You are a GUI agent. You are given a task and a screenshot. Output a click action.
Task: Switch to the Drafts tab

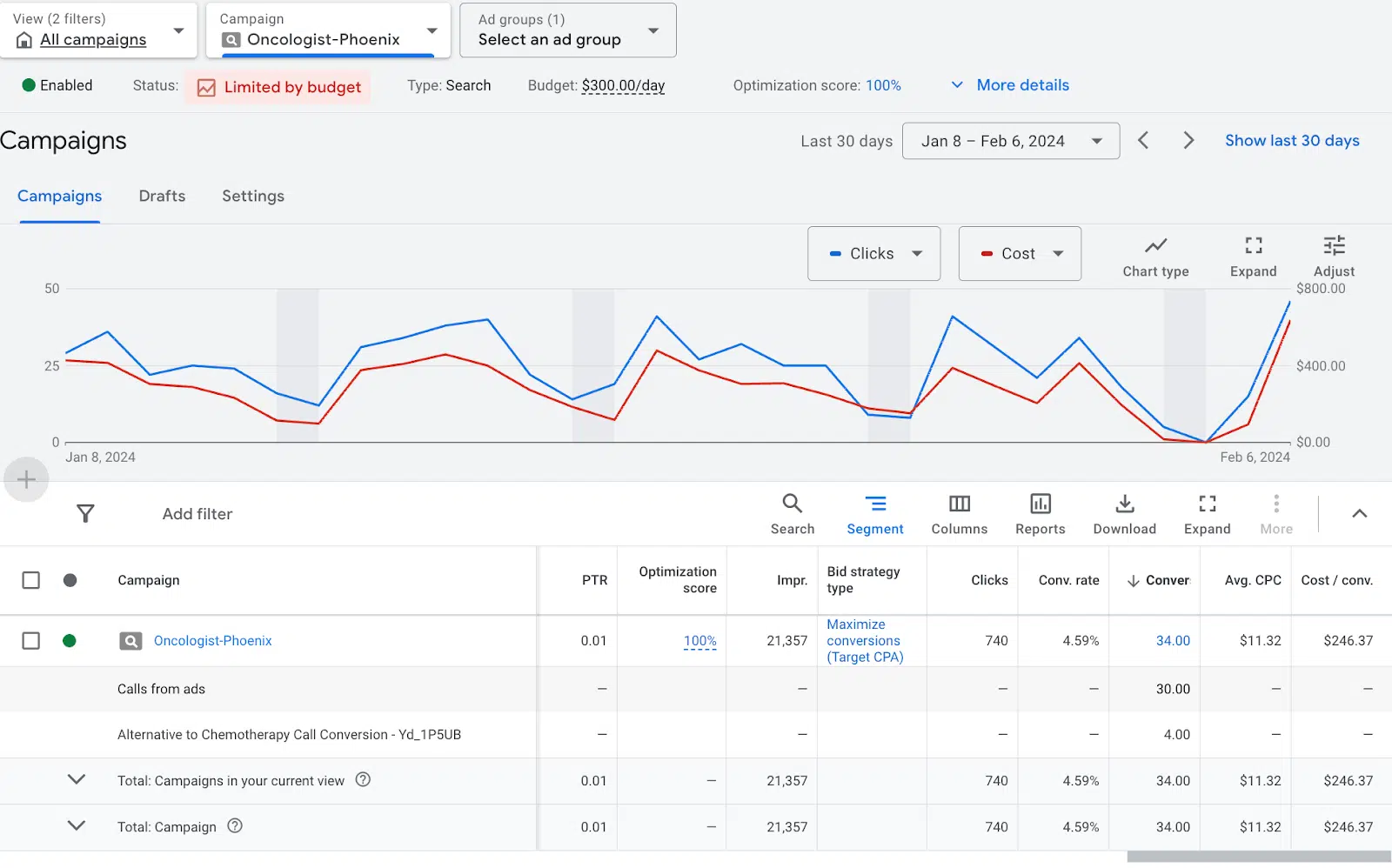pyautogui.click(x=162, y=197)
